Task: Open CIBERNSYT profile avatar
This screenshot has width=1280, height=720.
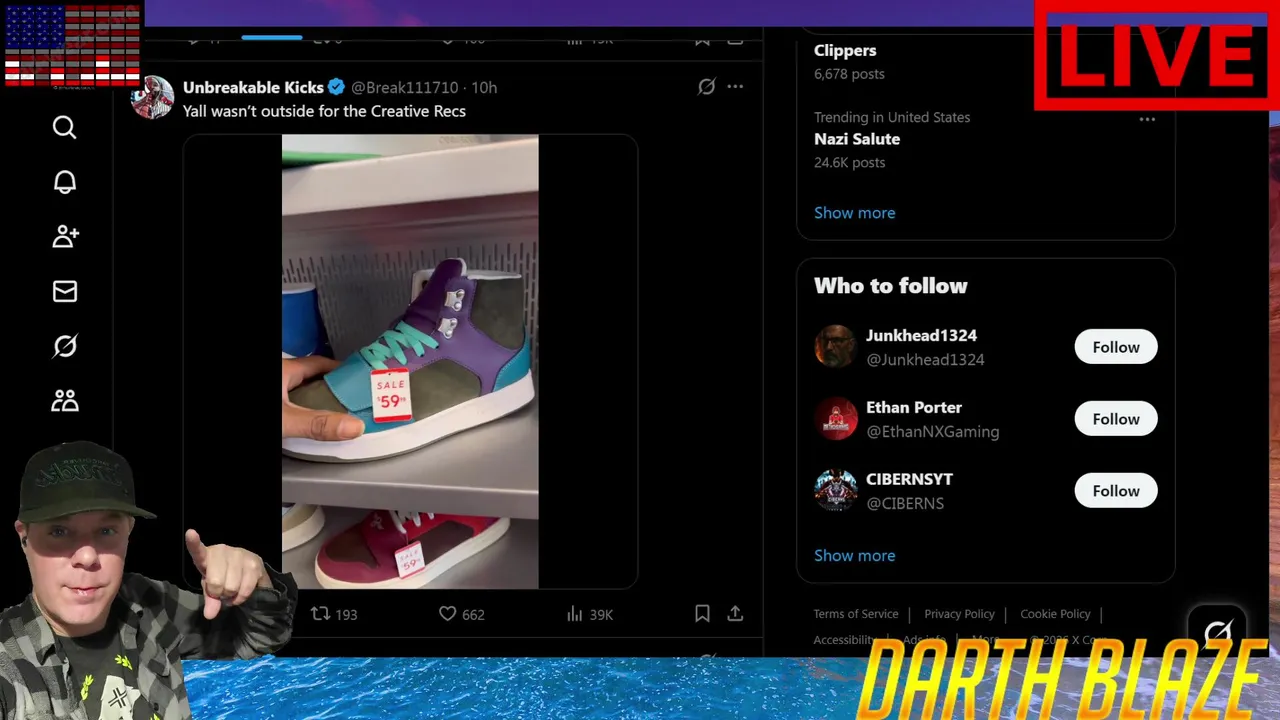Action: point(835,491)
